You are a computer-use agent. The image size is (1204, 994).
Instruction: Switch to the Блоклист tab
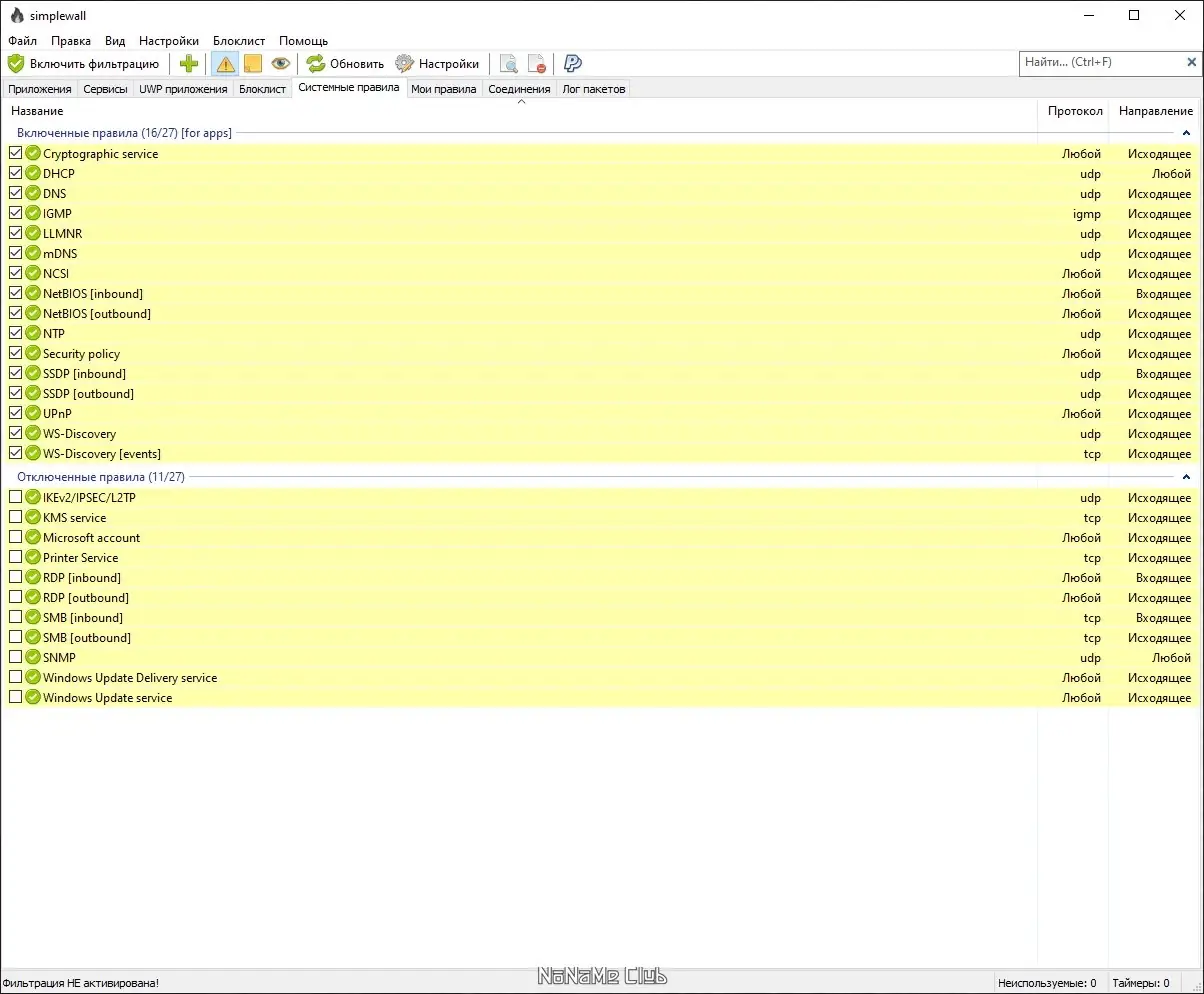point(263,89)
